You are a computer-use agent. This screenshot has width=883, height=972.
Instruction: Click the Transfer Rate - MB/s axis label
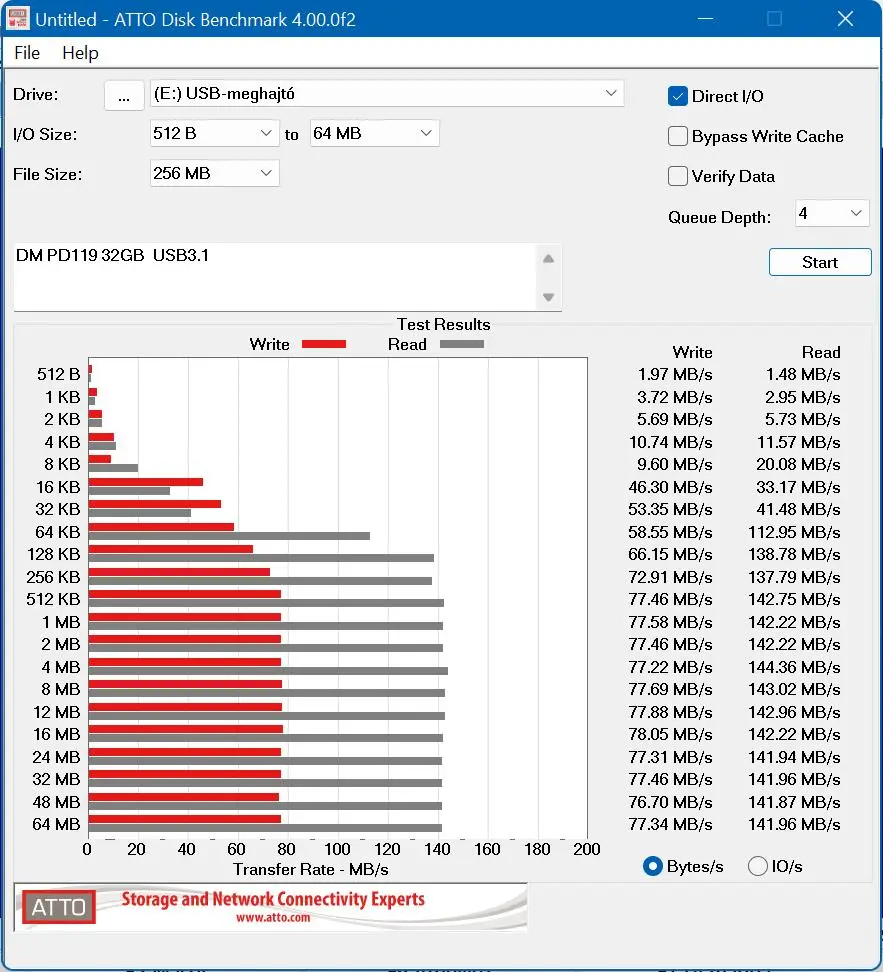(311, 870)
